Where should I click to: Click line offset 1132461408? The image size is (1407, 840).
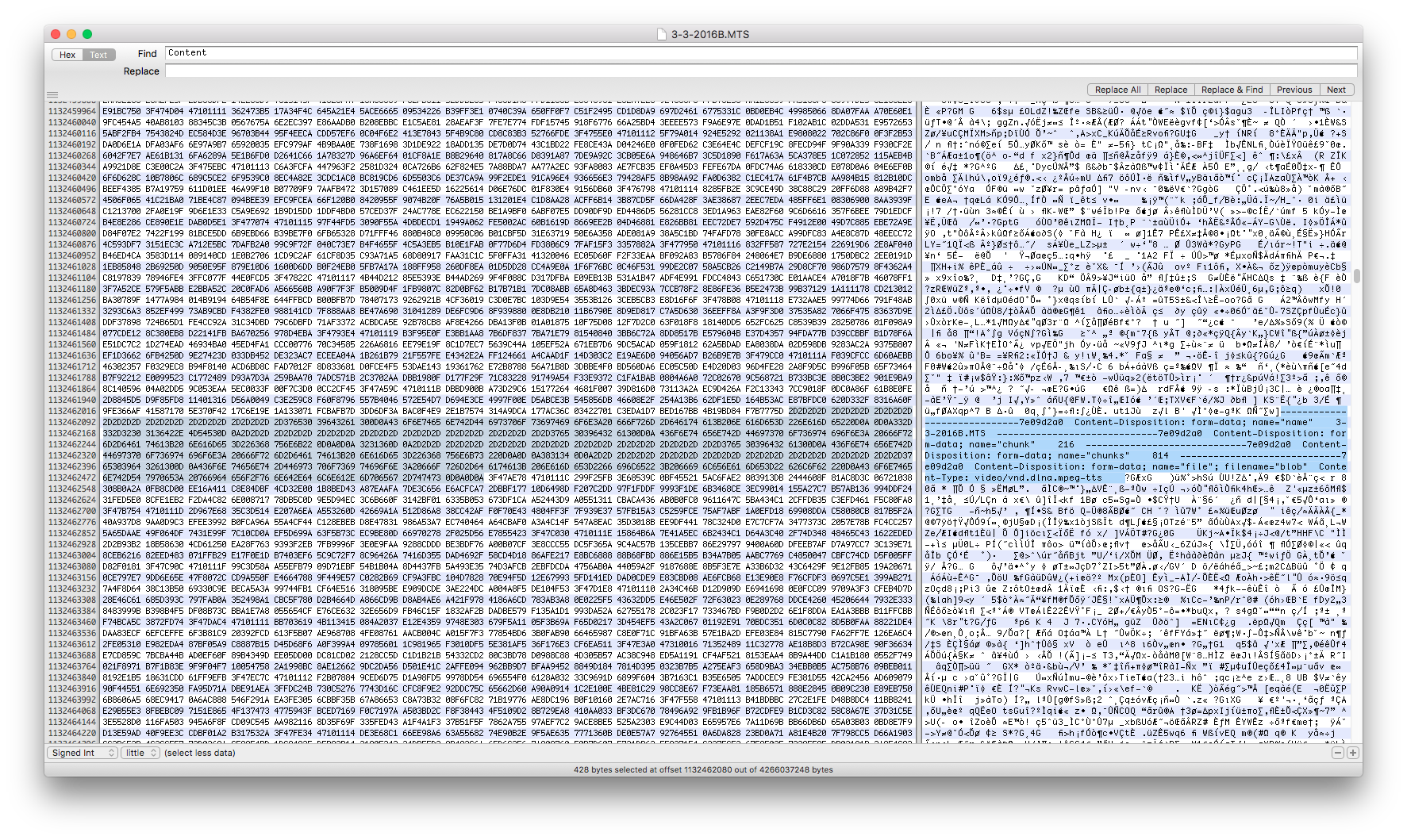pos(72,322)
